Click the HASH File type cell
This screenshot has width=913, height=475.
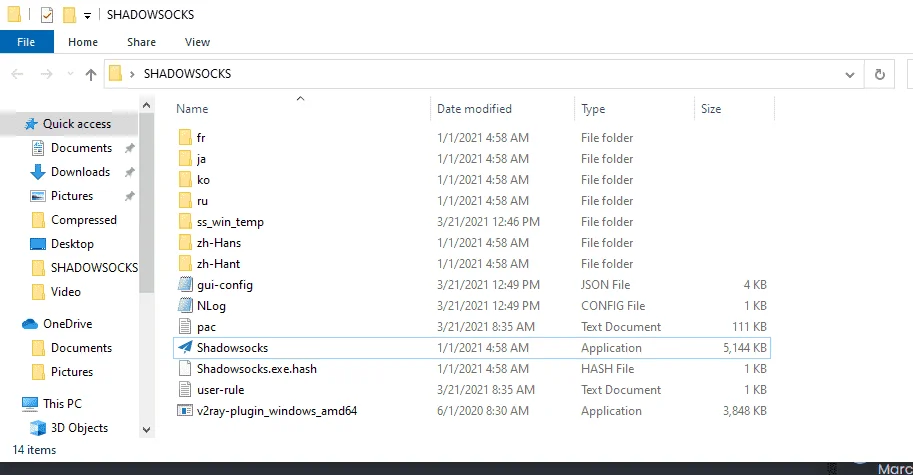coord(607,369)
